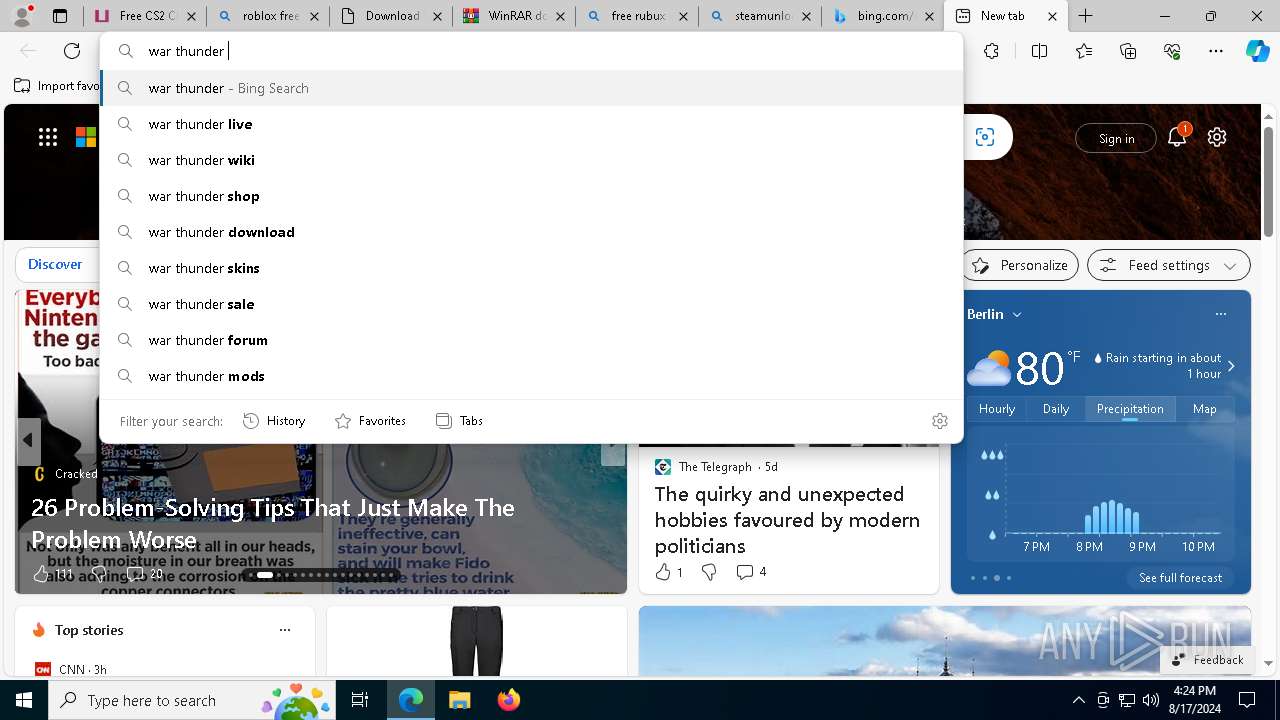The image size is (1280, 720).
Task: Open Telegraph quirky hobbies article headline
Action: (x=787, y=520)
